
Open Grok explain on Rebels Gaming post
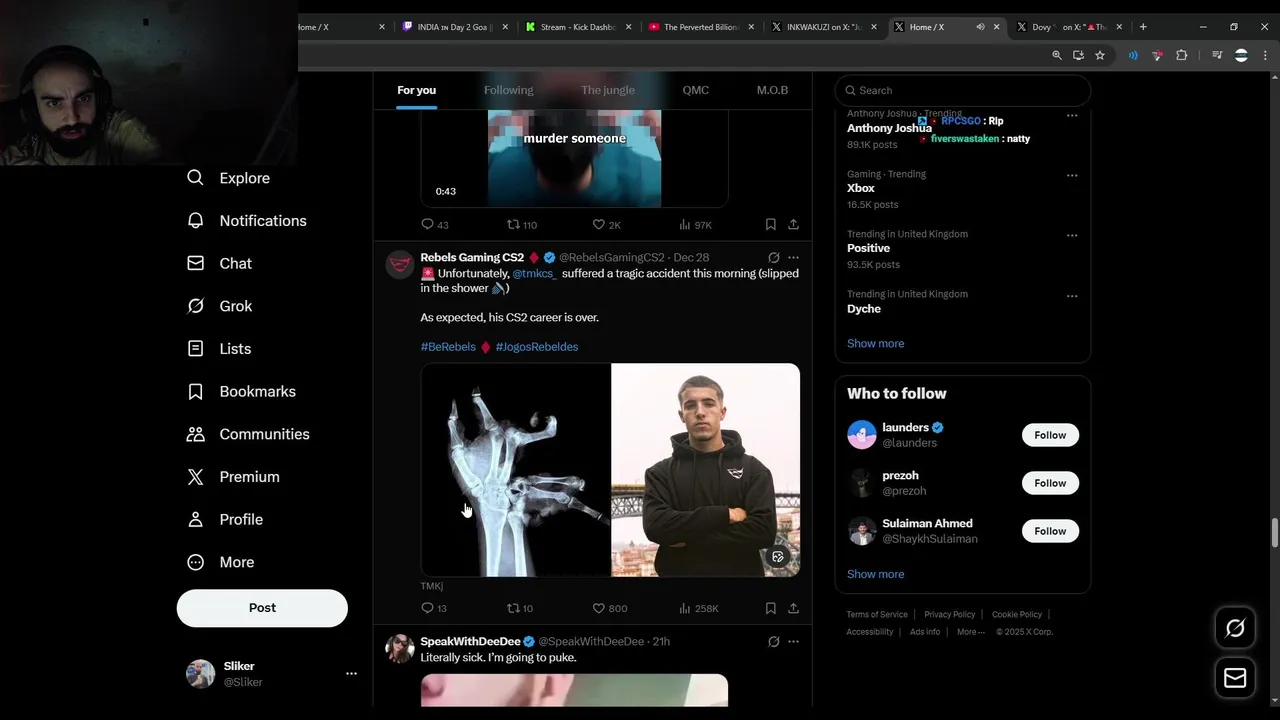pyautogui.click(x=773, y=257)
